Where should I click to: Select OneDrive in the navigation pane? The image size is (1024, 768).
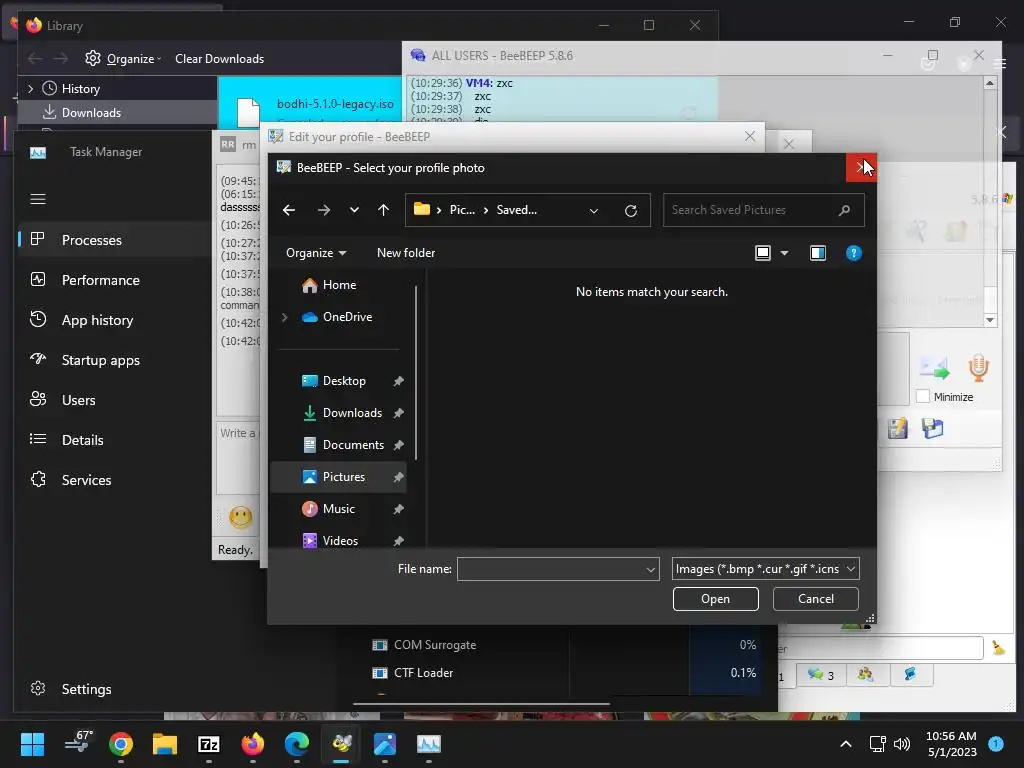coord(337,317)
